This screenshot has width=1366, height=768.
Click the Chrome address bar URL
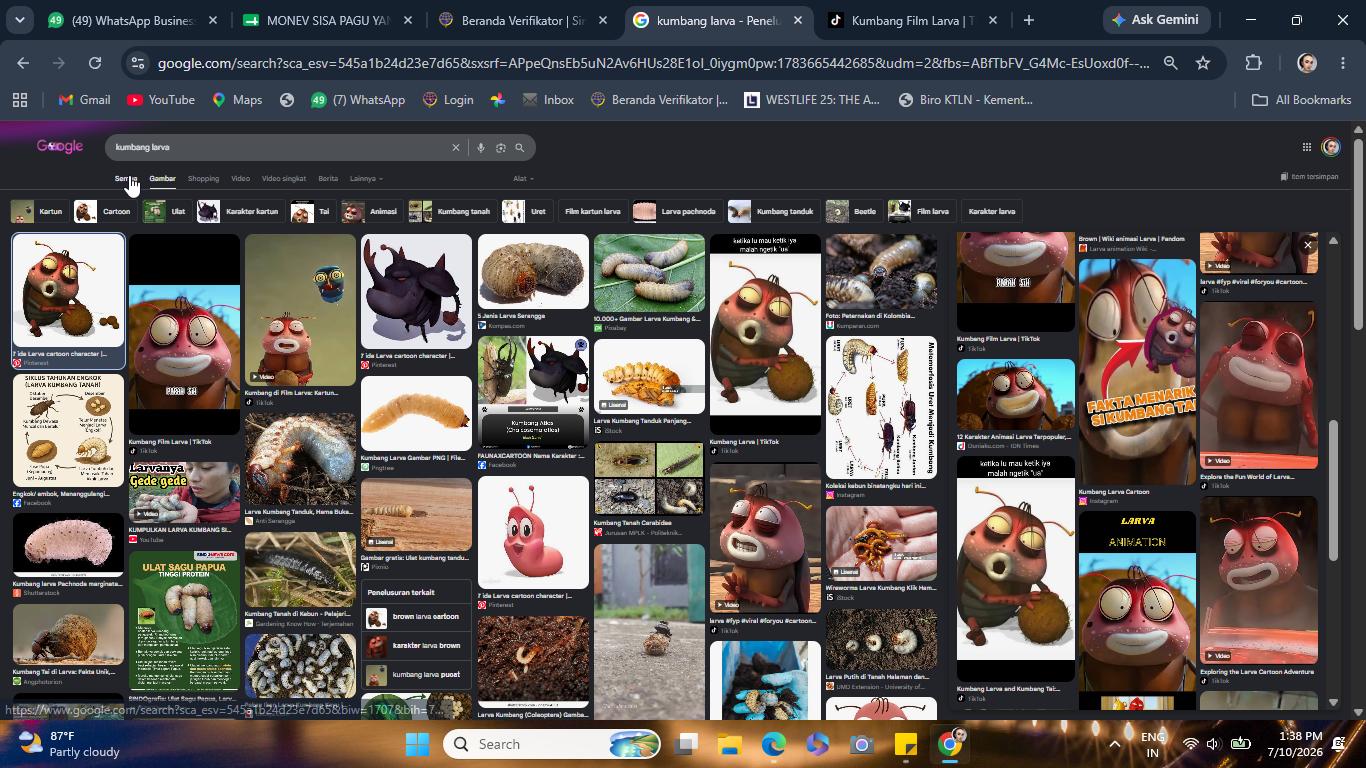pyautogui.click(x=653, y=63)
